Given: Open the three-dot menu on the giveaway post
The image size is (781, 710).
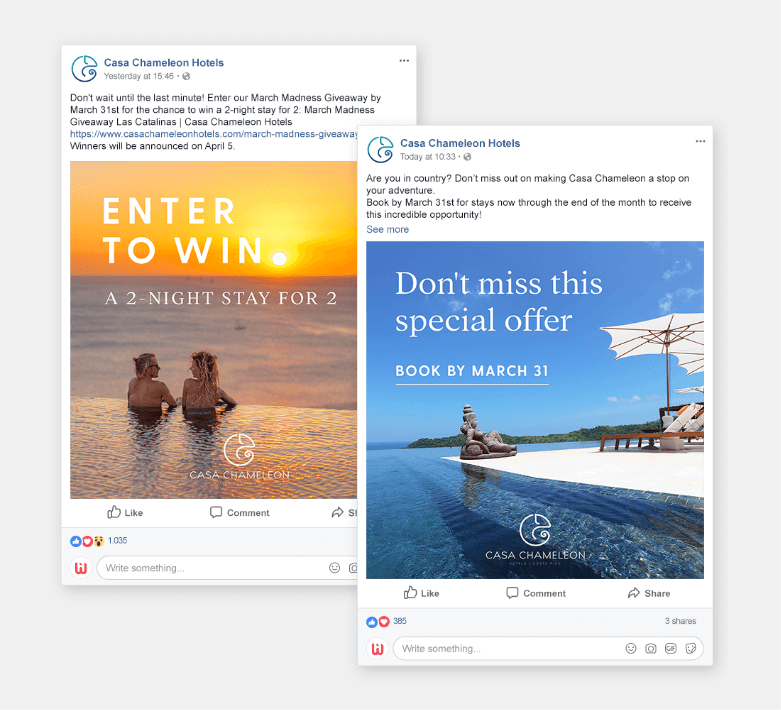Looking at the screenshot, I should 404,61.
